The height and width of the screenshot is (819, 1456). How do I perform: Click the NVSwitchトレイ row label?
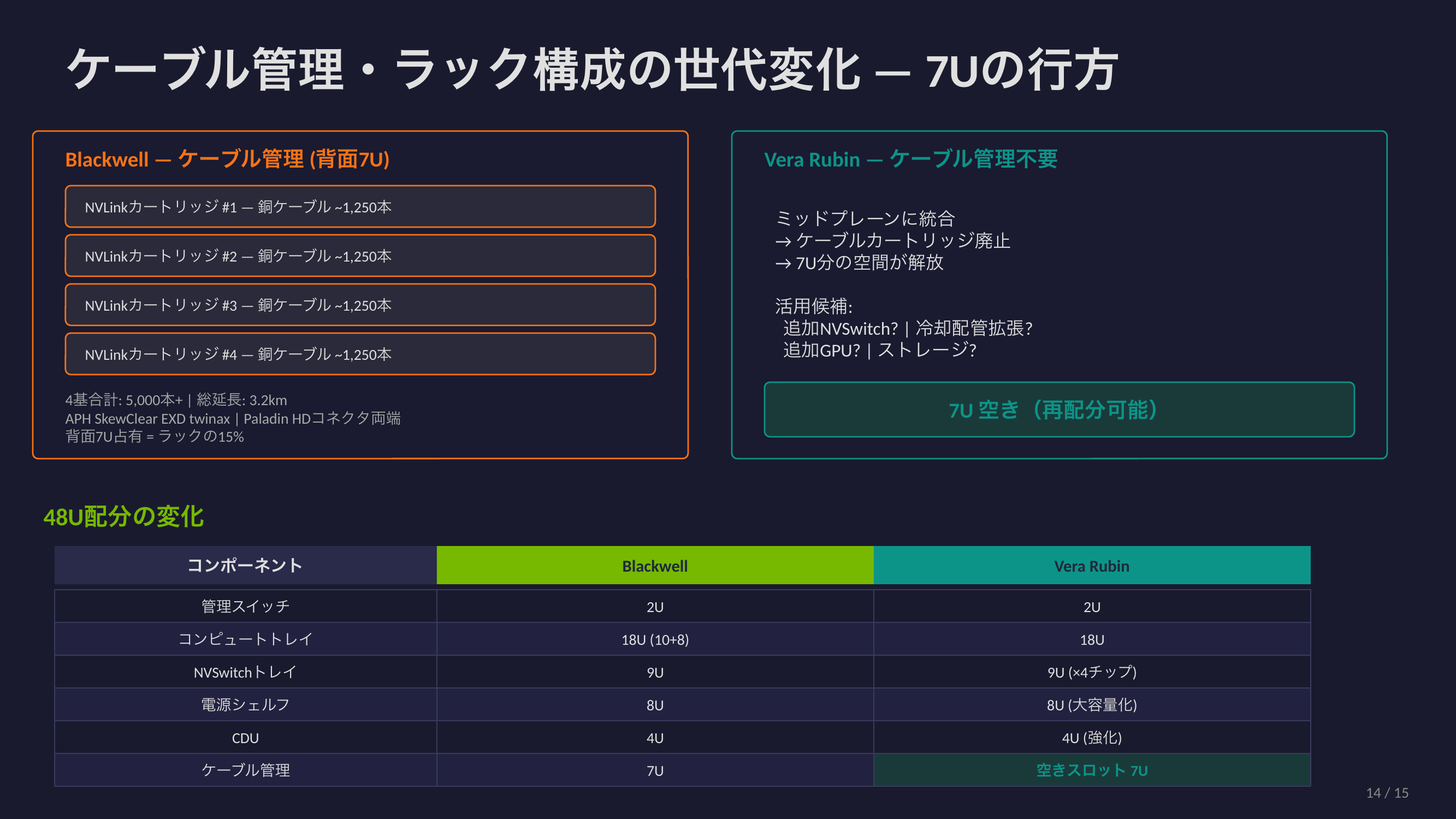point(245,672)
